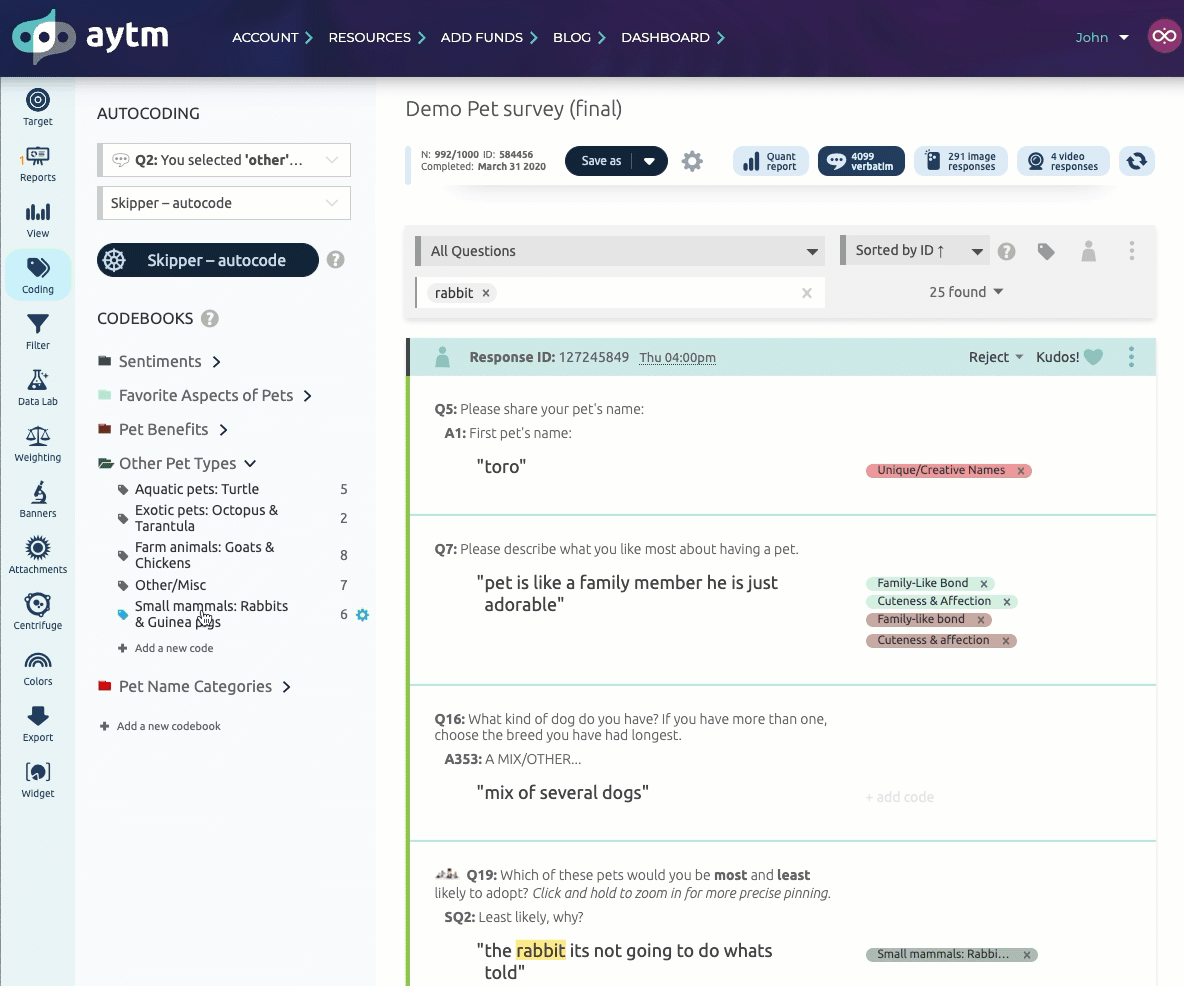Open the Export download icon
Screen dimensions: 1184x986
click(x=38, y=723)
